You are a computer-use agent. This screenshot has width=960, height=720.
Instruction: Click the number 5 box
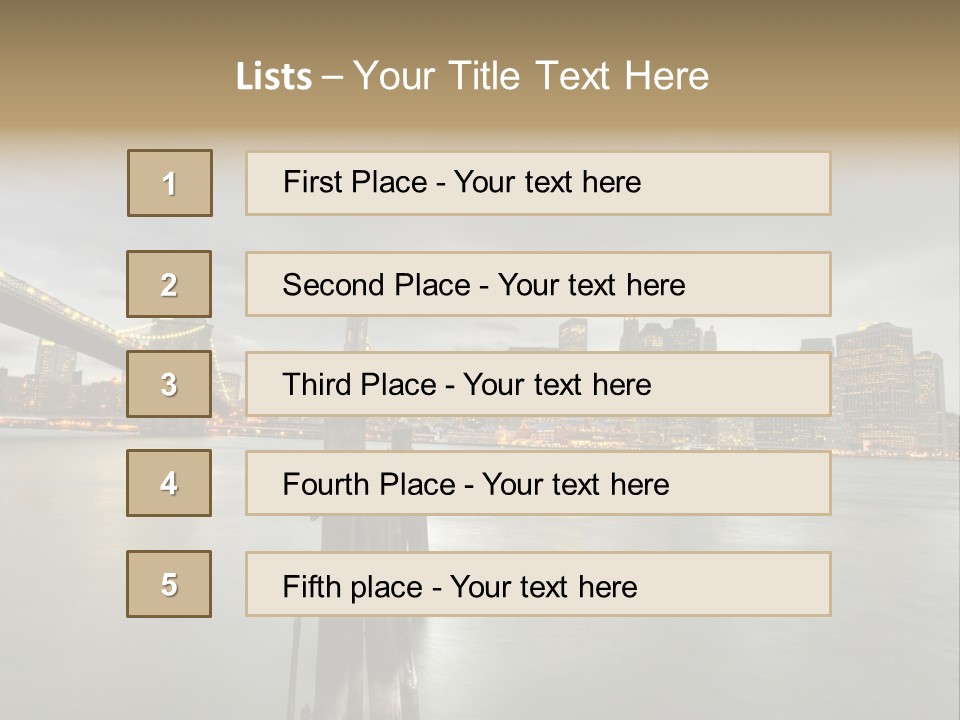coord(169,584)
